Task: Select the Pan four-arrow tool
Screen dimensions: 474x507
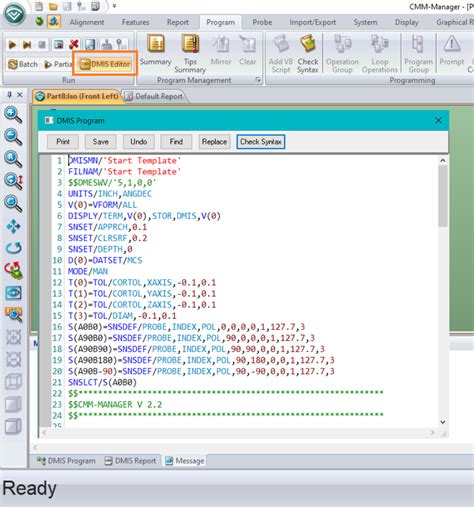Action: [13, 226]
